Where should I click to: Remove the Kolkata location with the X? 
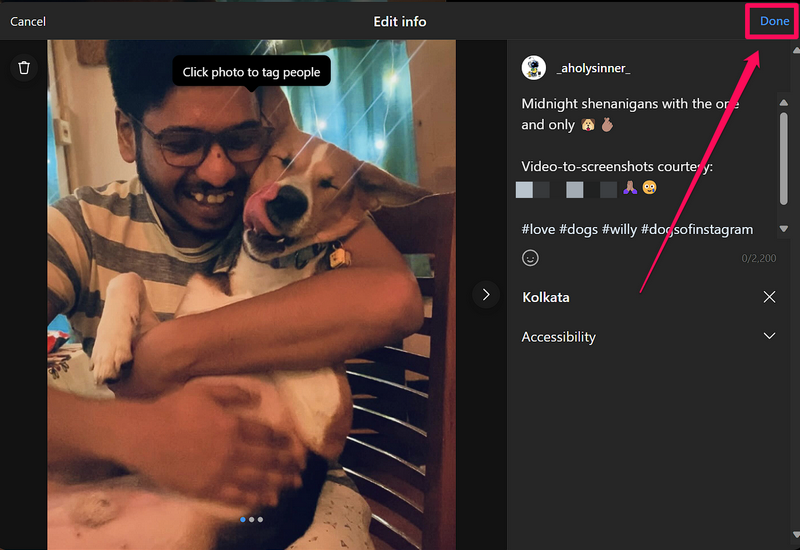pyautogui.click(x=769, y=297)
